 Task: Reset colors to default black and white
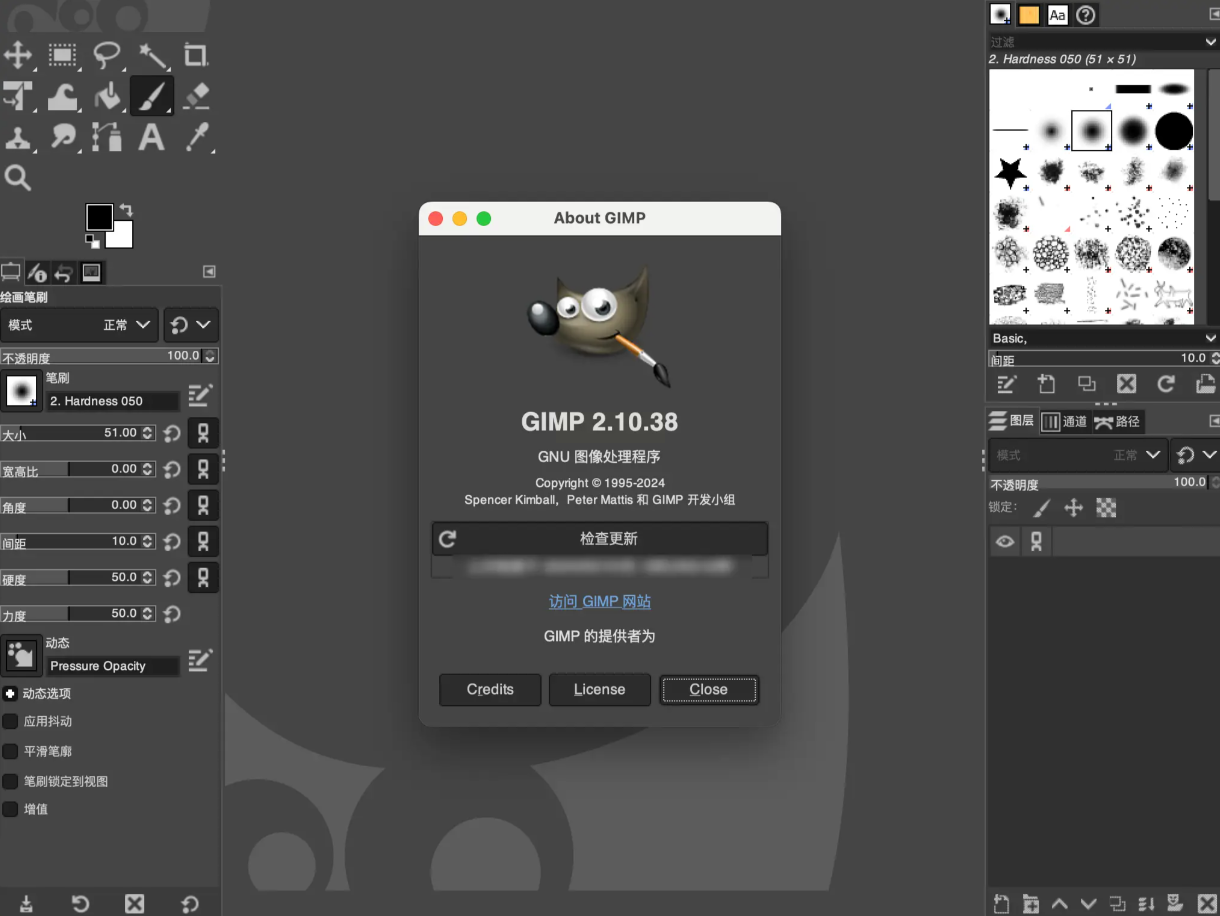tap(92, 240)
